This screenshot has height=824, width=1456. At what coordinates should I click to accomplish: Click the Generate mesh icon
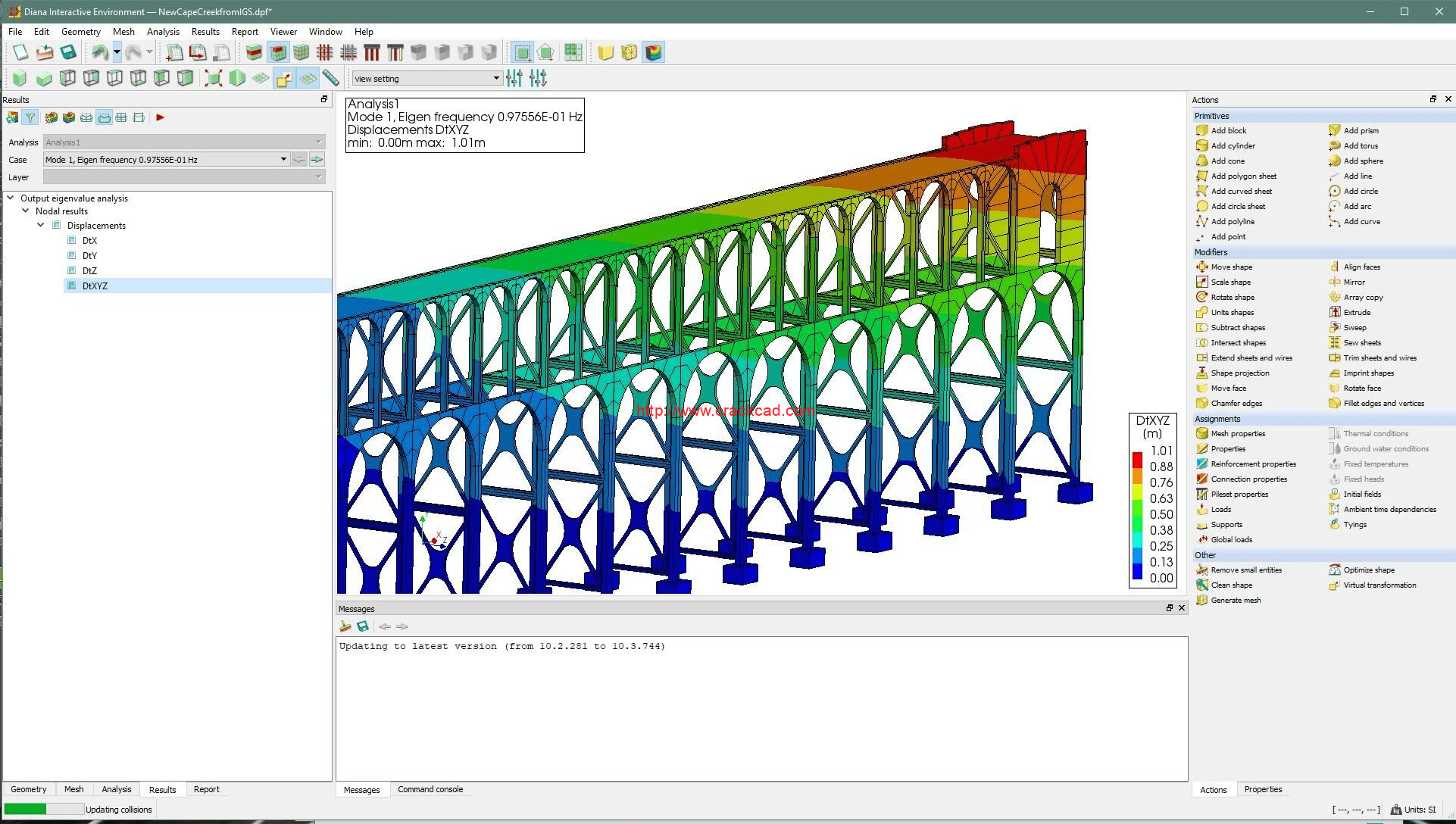pyautogui.click(x=1201, y=600)
